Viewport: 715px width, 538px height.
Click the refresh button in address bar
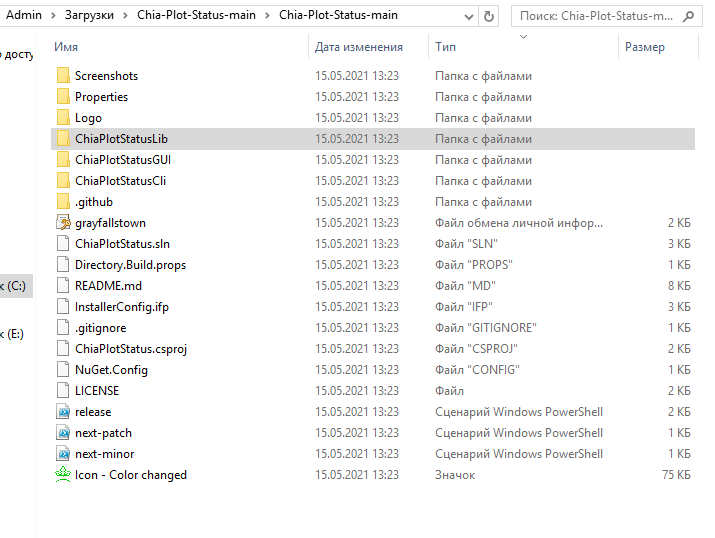click(488, 16)
